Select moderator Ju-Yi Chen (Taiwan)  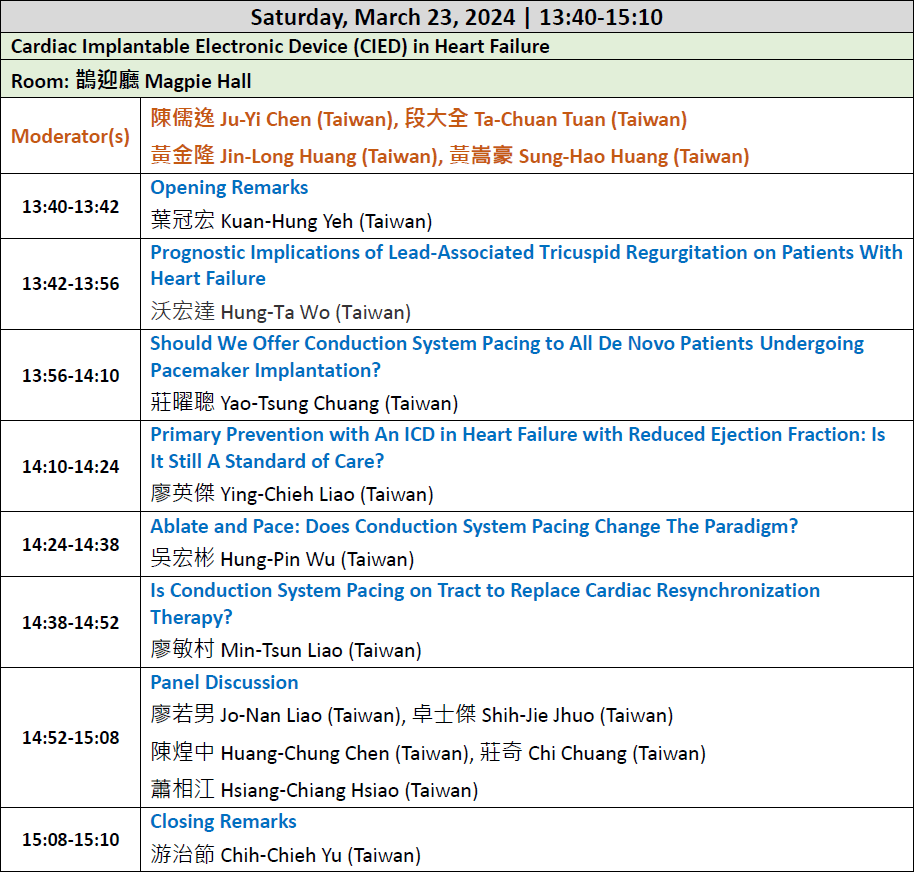tap(274, 119)
